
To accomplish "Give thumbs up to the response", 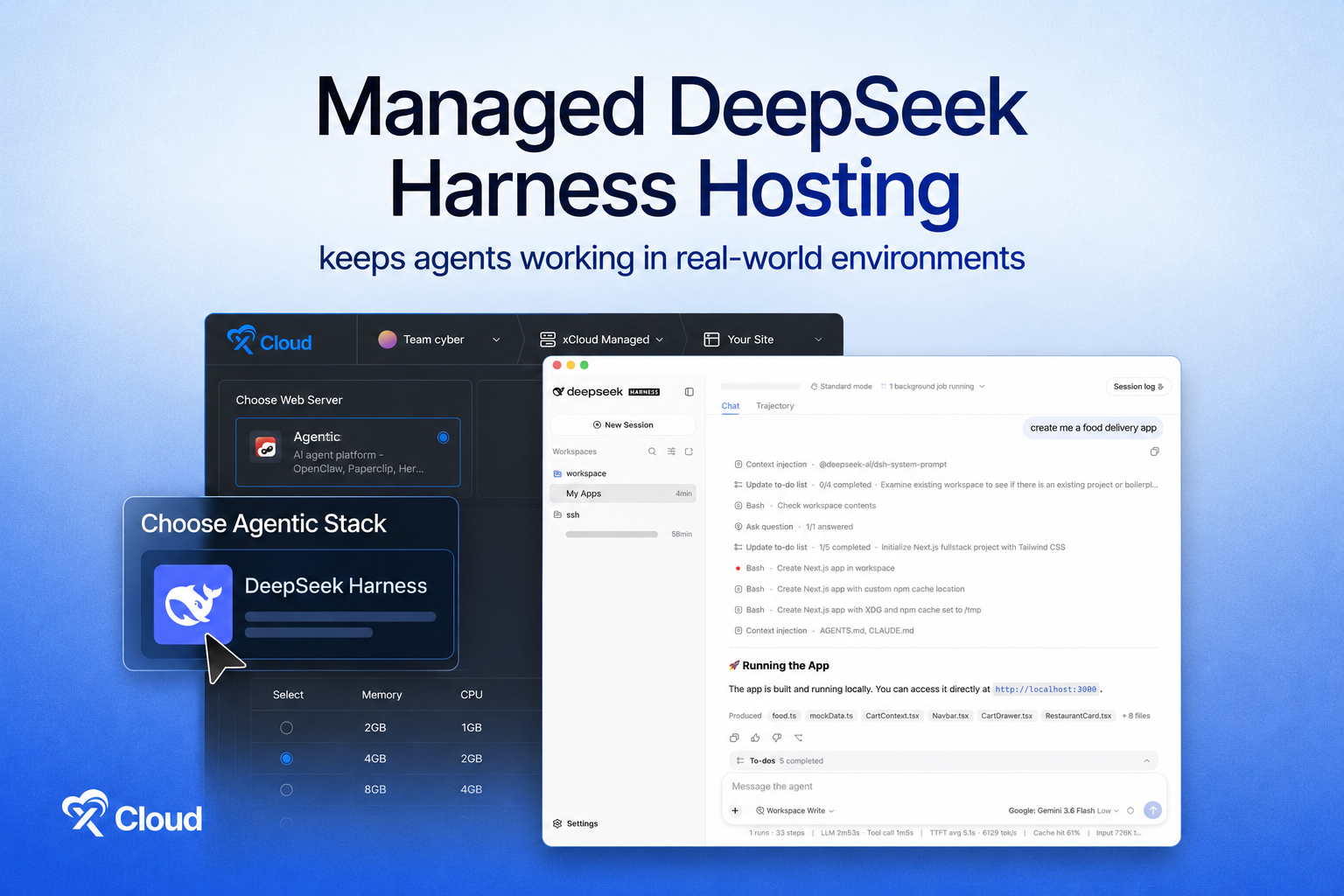I will click(x=755, y=738).
